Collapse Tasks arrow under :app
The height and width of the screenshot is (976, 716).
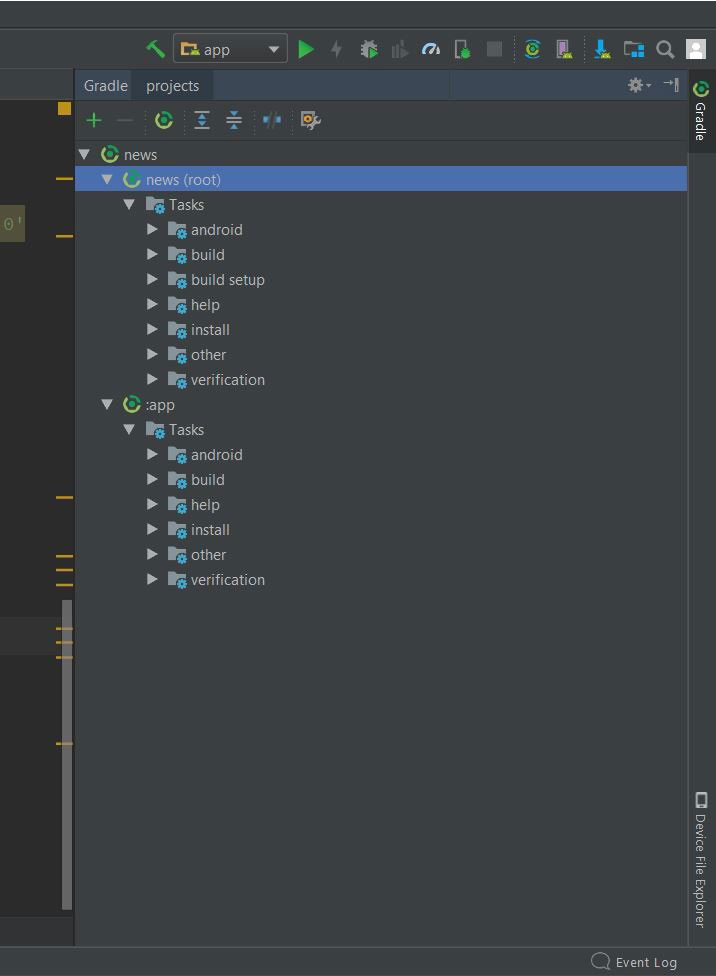129,429
